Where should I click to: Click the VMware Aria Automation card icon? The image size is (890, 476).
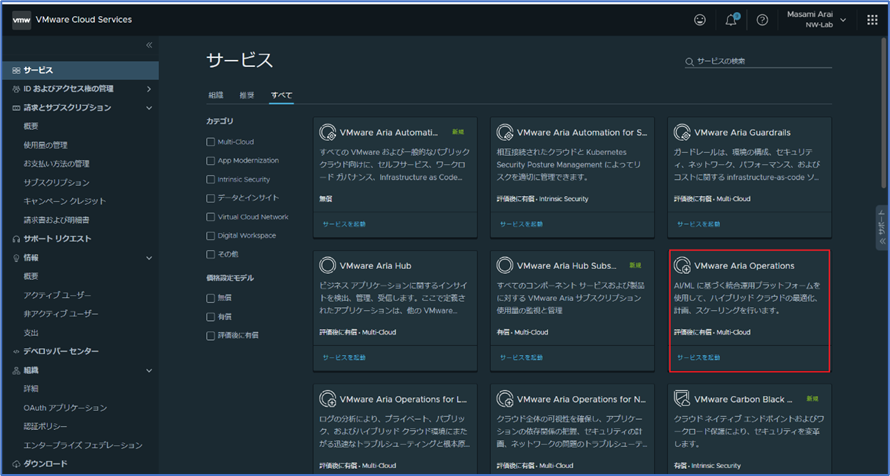click(x=328, y=133)
